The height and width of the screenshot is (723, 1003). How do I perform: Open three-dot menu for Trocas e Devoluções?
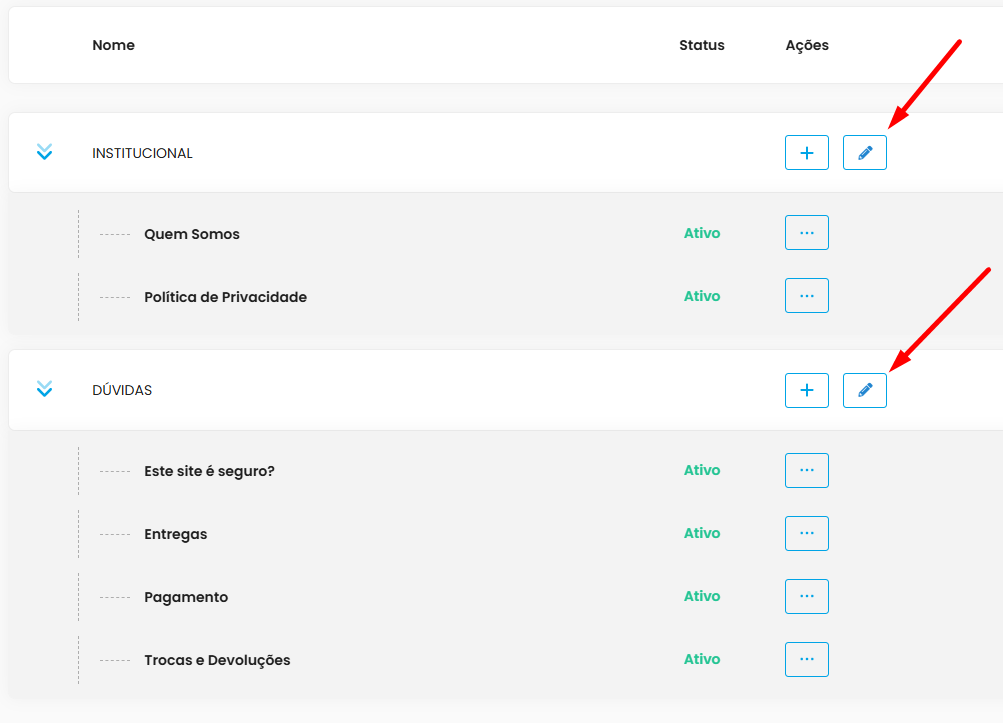[x=807, y=659]
